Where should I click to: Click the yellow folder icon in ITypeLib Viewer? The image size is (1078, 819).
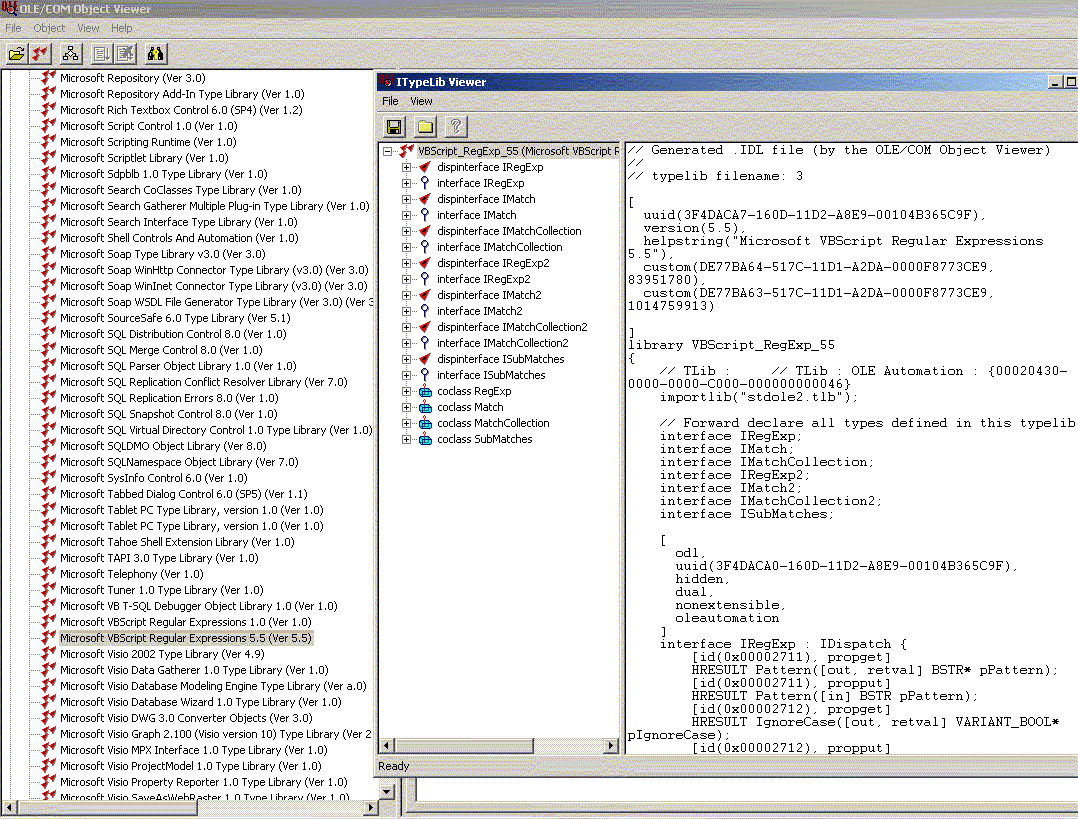point(425,126)
